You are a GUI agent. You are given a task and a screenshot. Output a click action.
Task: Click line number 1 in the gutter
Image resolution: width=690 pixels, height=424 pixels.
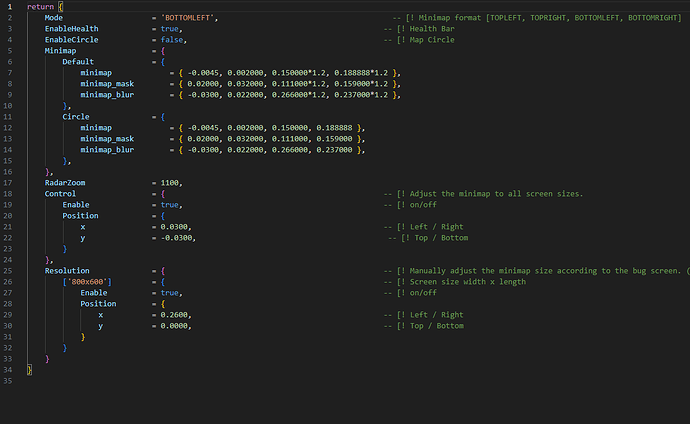8,8
